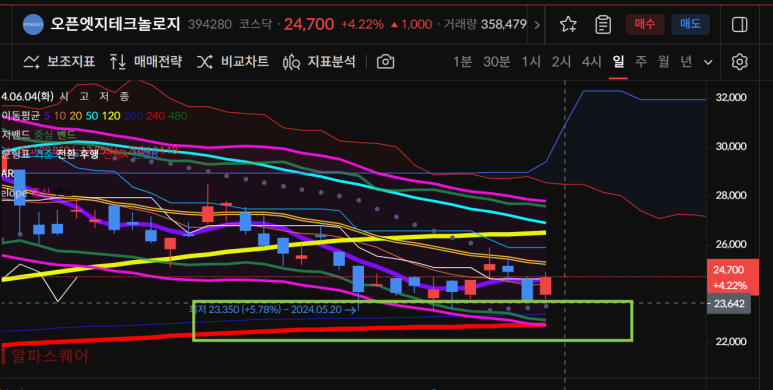The width and height of the screenshot is (773, 390).
Task: Toggle the side panel layout icon
Action: (739, 24)
